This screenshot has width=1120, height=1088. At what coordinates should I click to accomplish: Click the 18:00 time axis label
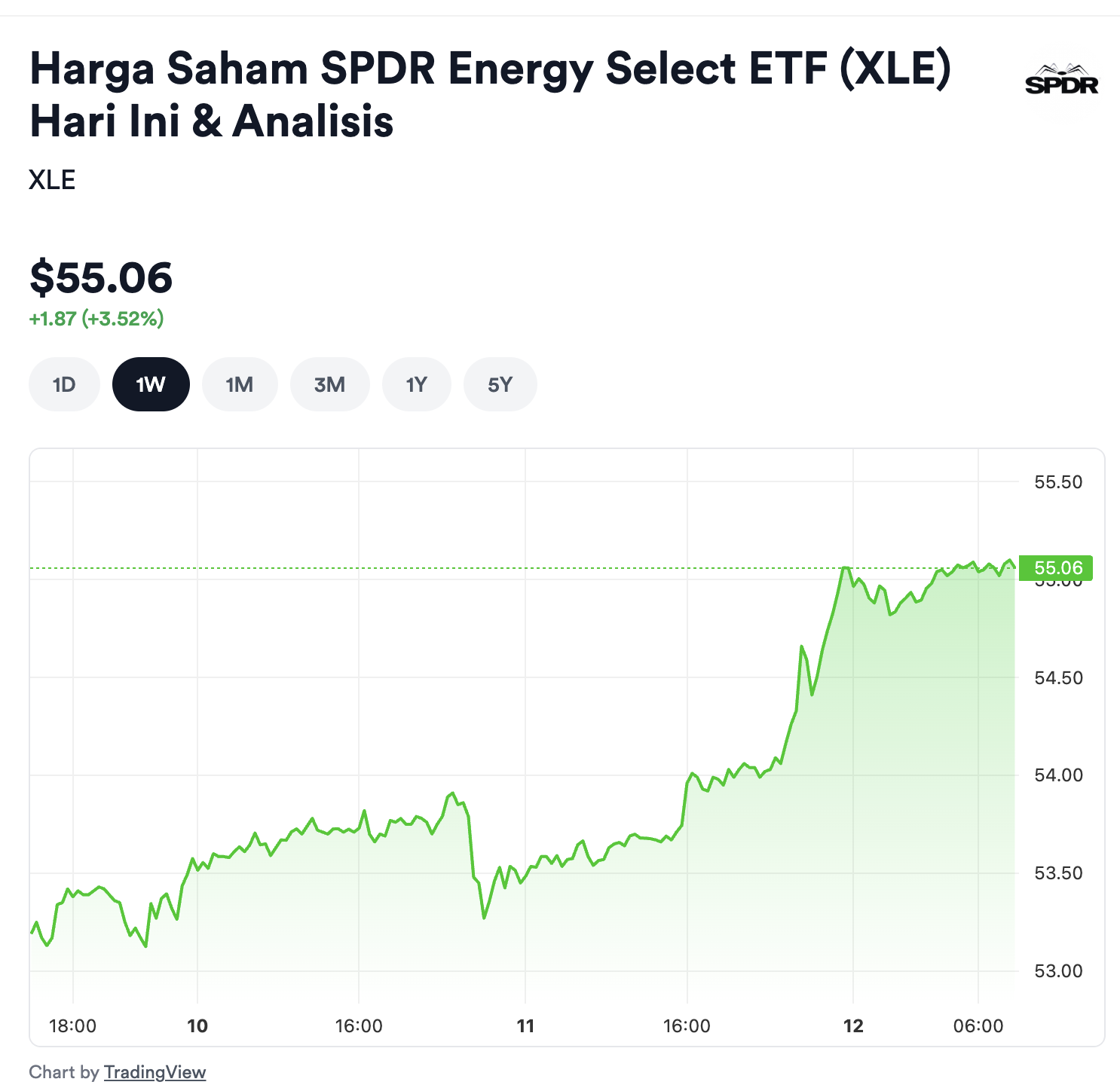(x=72, y=1026)
